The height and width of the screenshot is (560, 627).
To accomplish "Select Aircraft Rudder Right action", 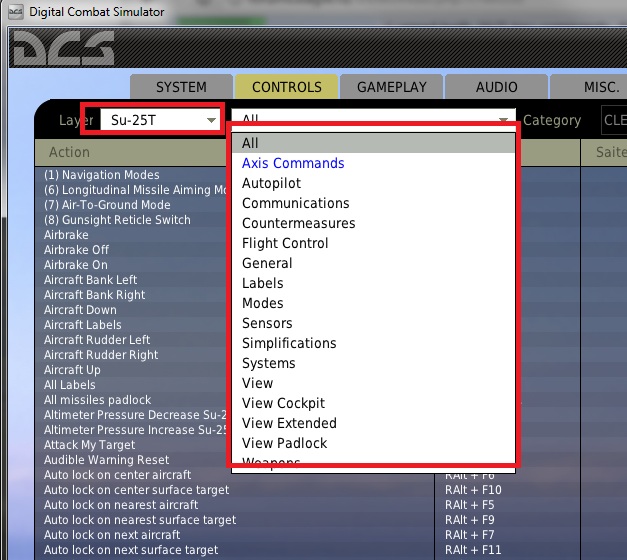I will pos(101,355).
